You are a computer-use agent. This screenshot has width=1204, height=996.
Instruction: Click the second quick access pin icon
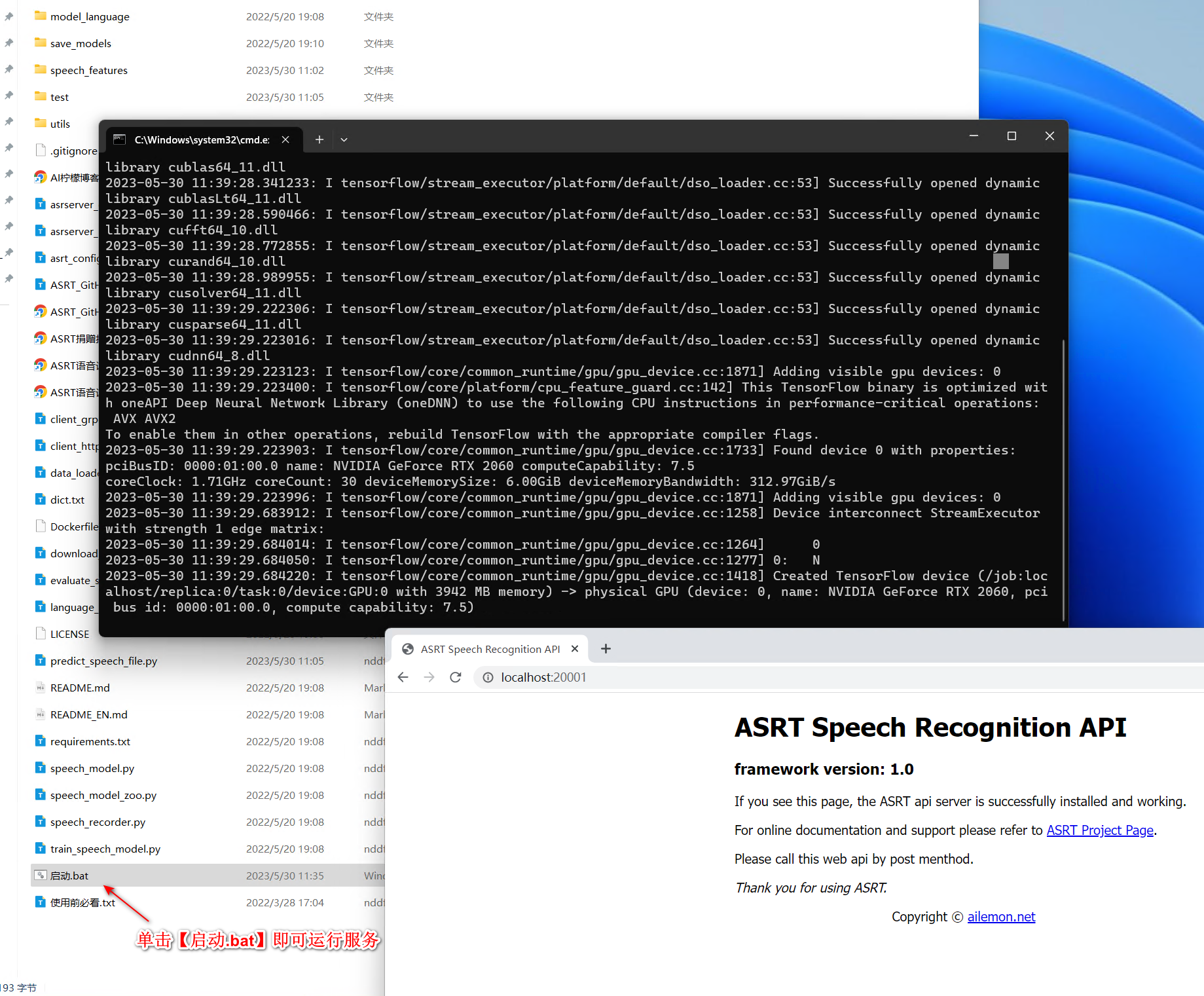[x=9, y=43]
